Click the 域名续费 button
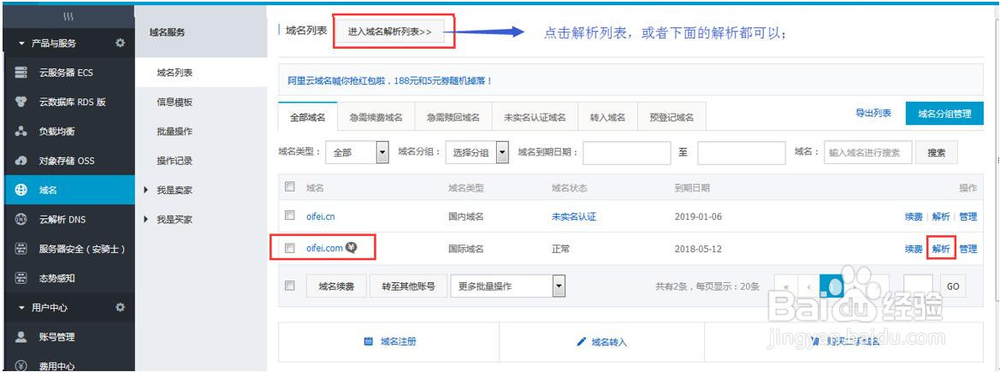The width and height of the screenshot is (1000, 372). 337,286
